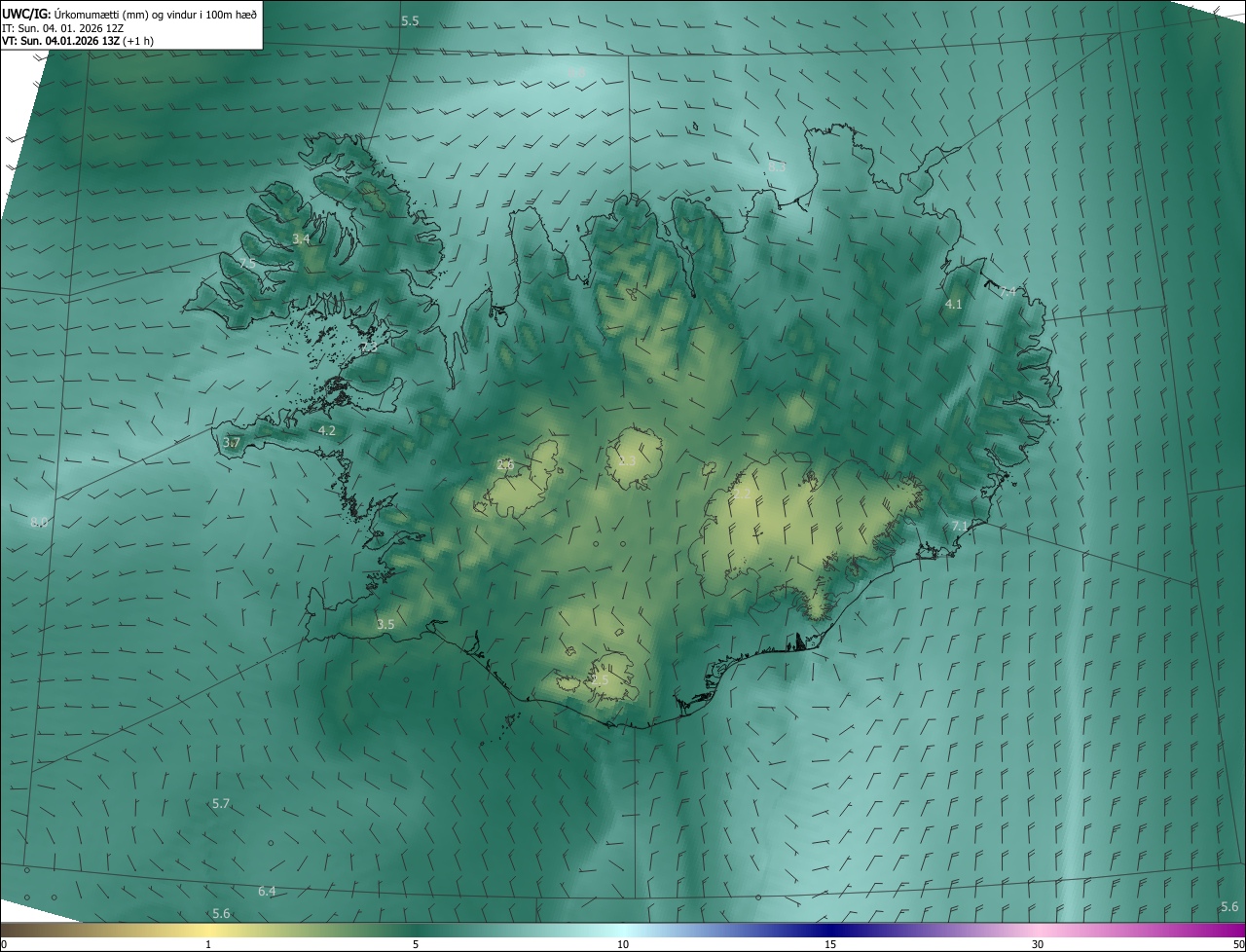
Task: Click the color scale tick label 1
Action: [x=208, y=944]
